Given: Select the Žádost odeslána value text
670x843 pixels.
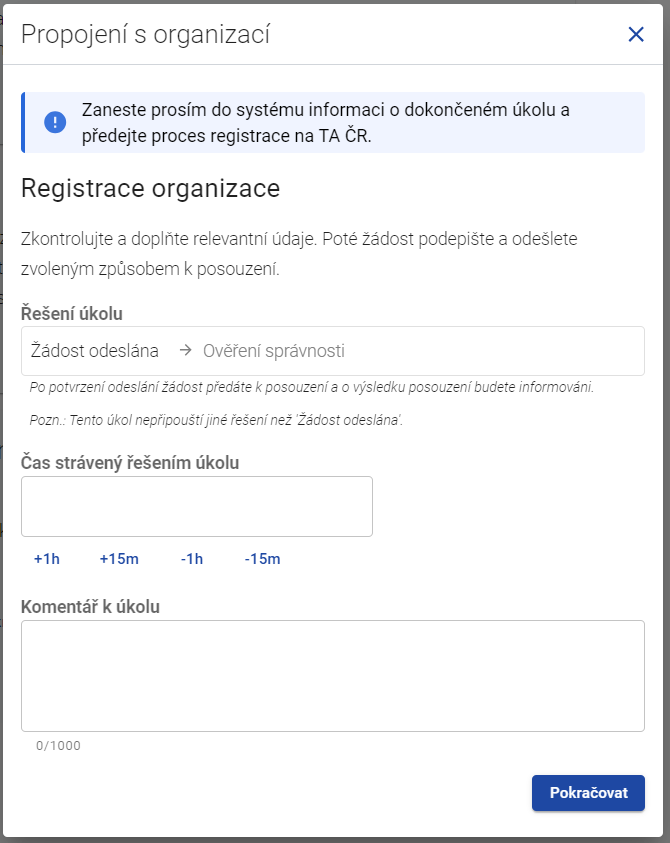Looking at the screenshot, I should 95,351.
